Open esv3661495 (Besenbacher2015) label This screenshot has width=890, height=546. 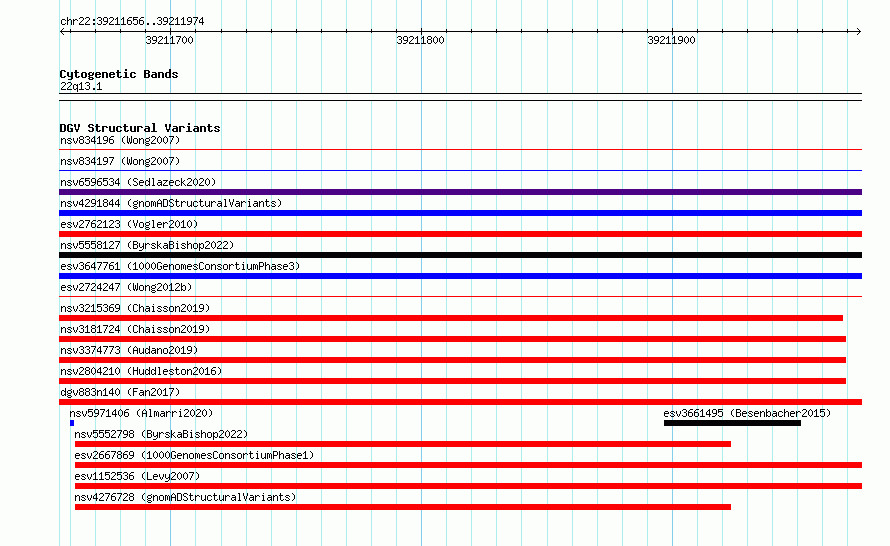pyautogui.click(x=747, y=413)
